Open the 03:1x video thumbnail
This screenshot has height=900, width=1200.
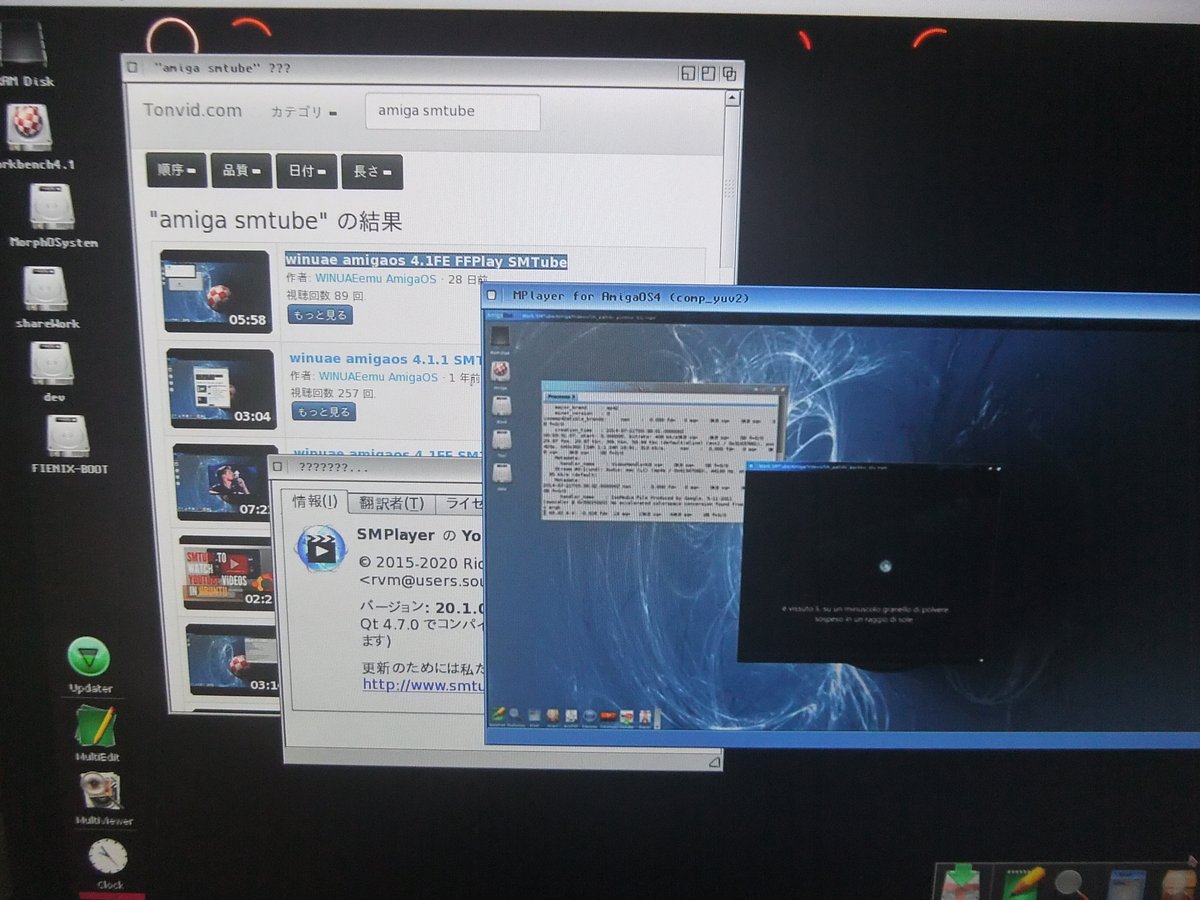232,660
